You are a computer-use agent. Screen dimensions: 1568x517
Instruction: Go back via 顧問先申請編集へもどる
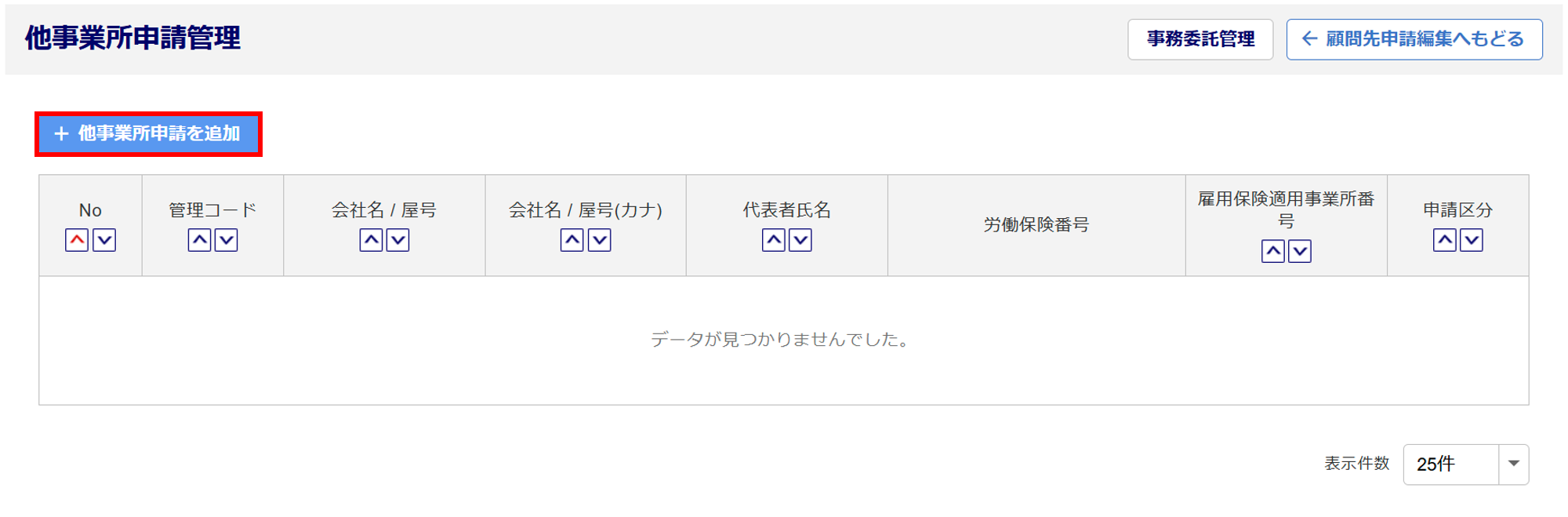click(x=1414, y=39)
